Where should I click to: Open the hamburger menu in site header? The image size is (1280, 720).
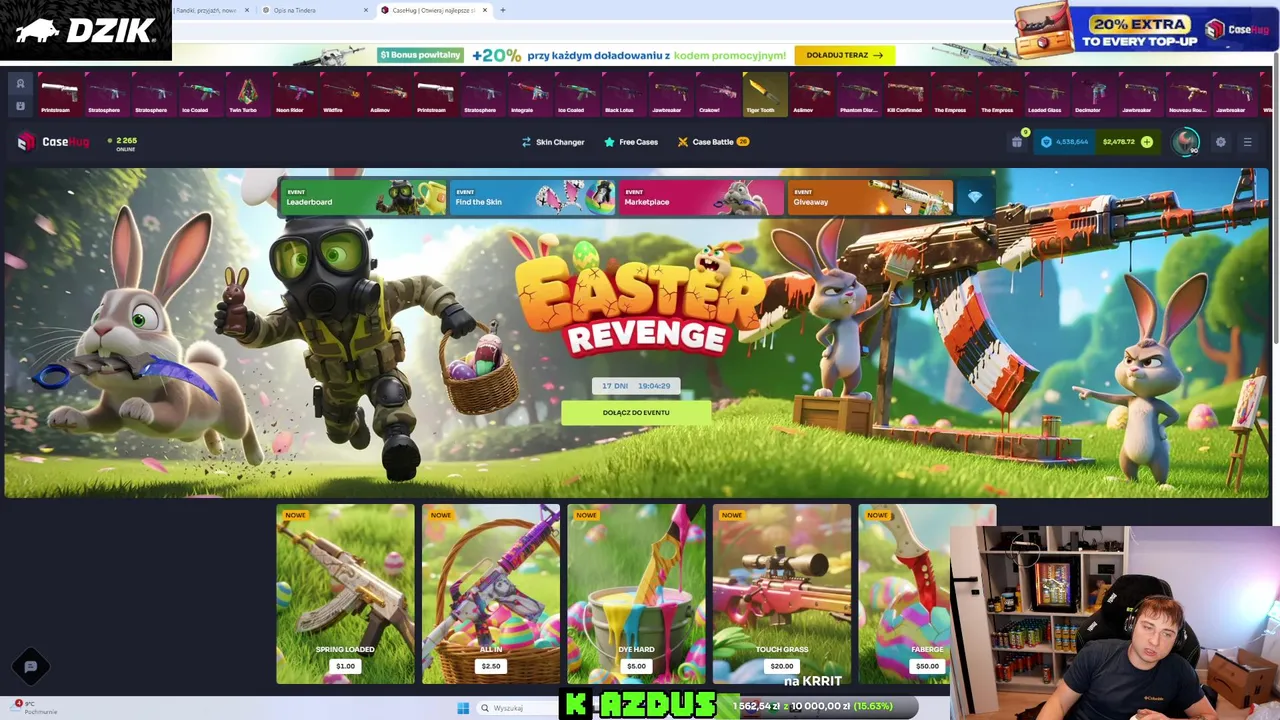tap(1247, 142)
